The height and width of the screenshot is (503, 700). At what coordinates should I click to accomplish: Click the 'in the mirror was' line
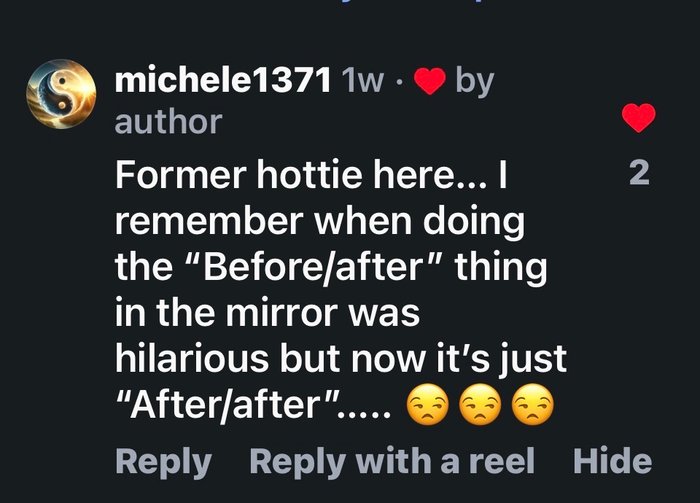[267, 312]
